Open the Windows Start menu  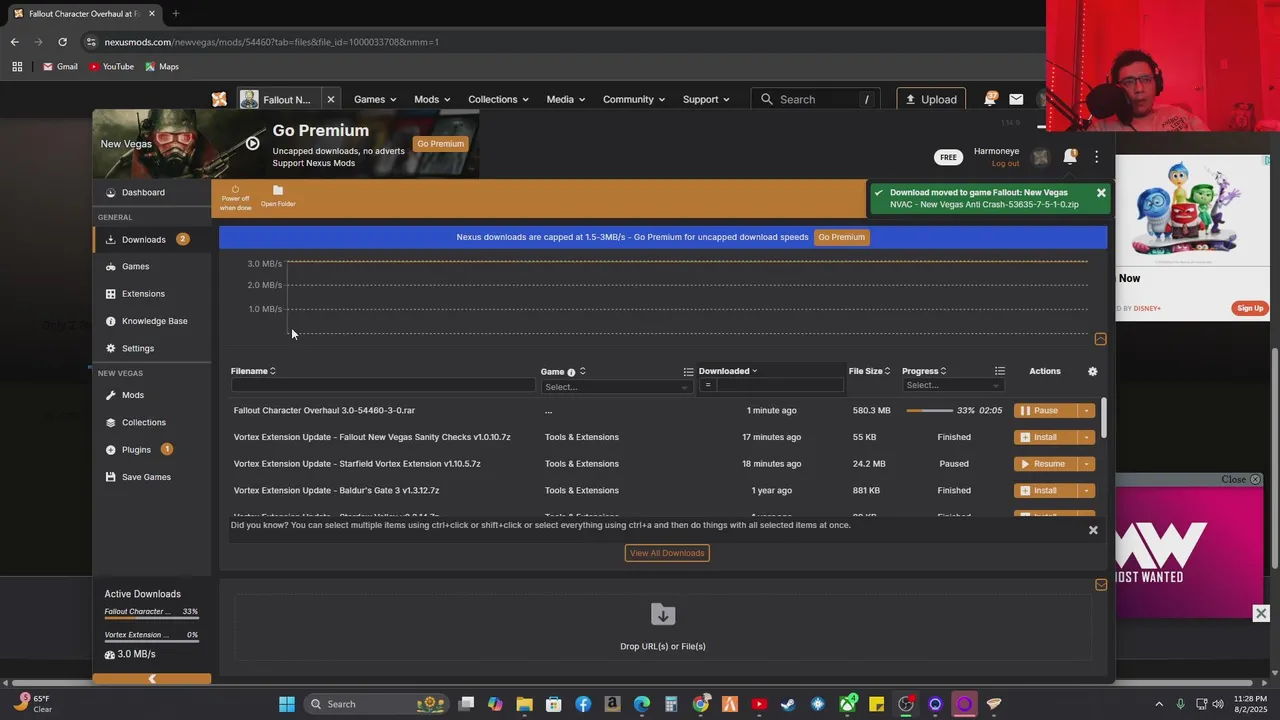tap(287, 704)
